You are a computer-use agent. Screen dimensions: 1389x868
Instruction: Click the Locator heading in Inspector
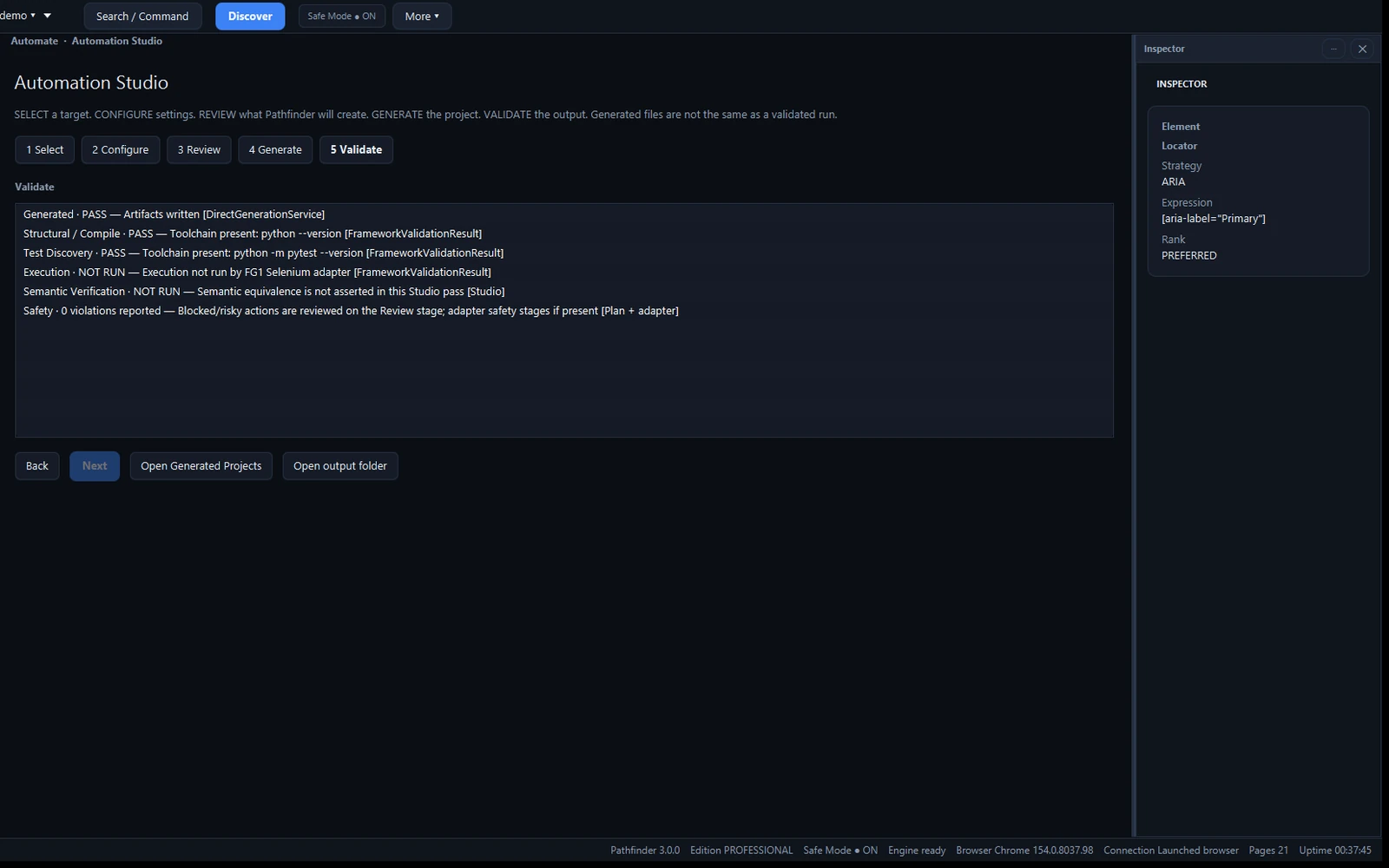click(x=1179, y=146)
